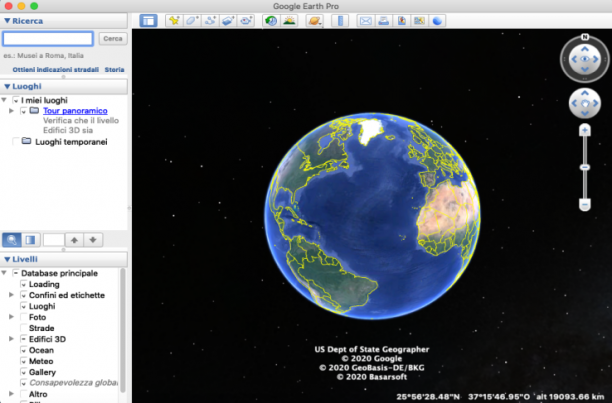Open the Ottieni indicazioni stradali link
This screenshot has height=403, width=612.
[55, 69]
